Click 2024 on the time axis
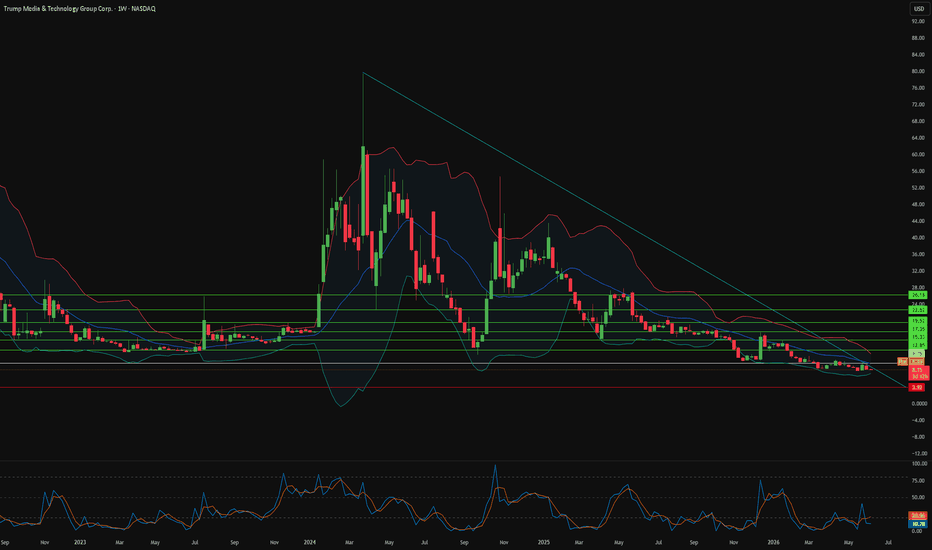This screenshot has height=550, width=932. (309, 542)
